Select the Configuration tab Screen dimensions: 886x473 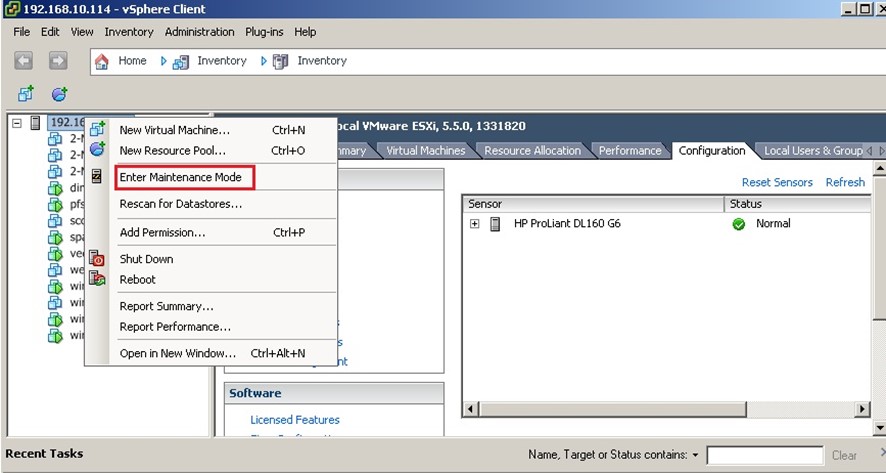pos(712,150)
